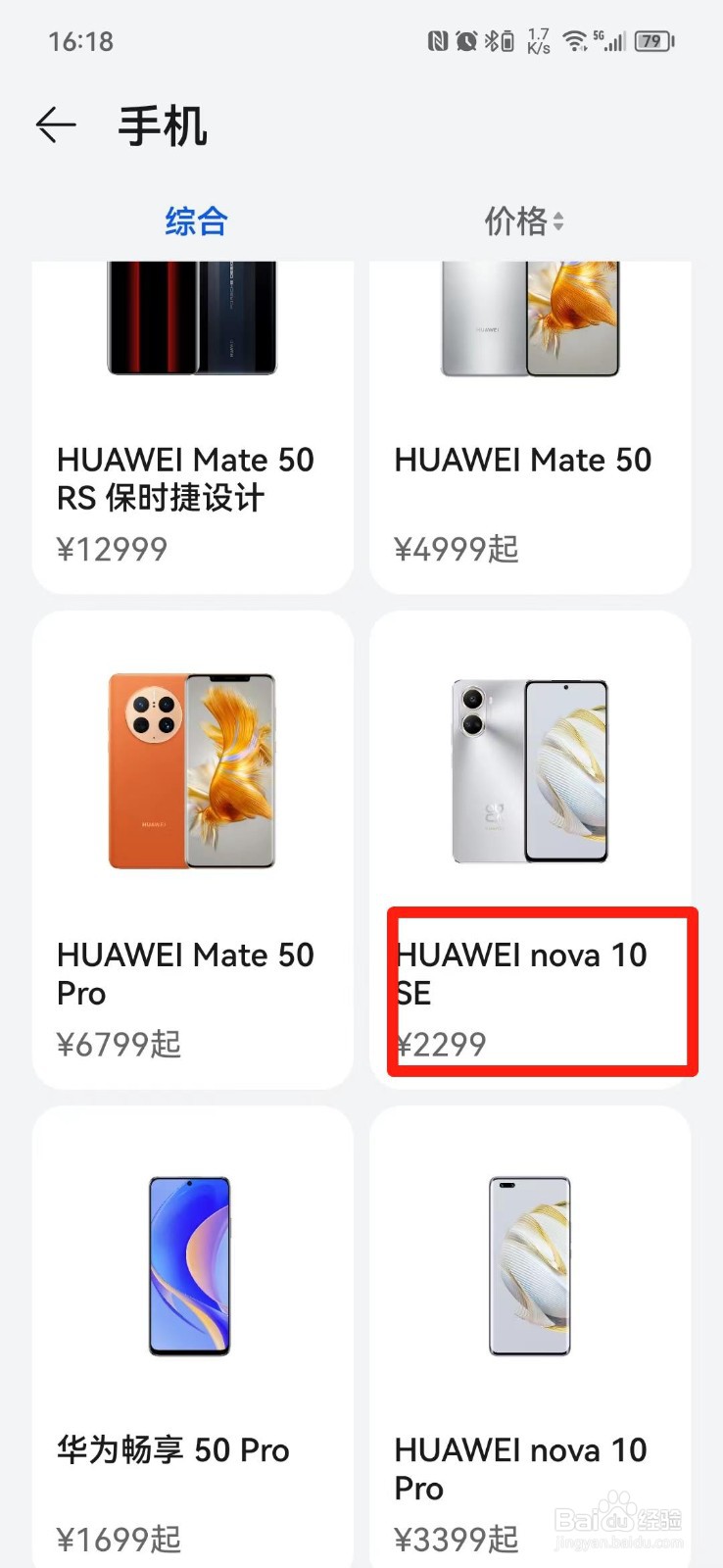Open the orange Mate 50 Pro image
The height and width of the screenshot is (1568, 723).
click(192, 771)
